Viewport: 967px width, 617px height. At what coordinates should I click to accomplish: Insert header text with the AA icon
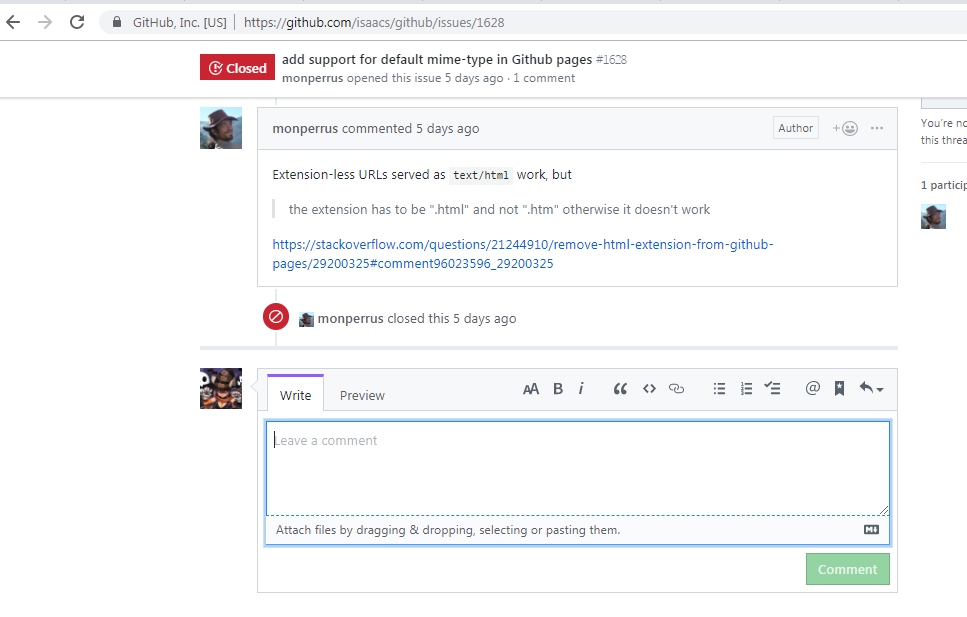531,389
